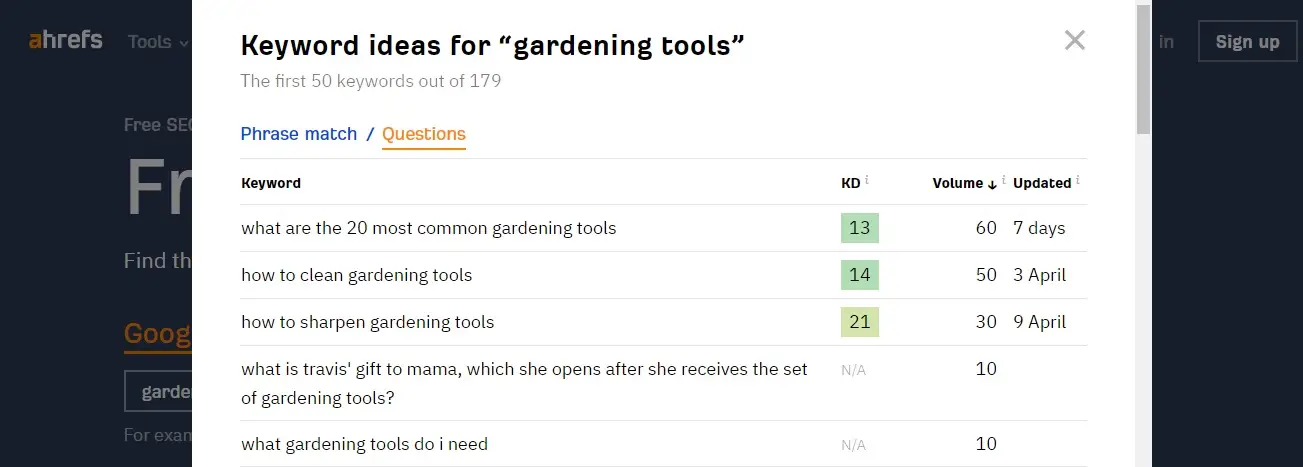This screenshot has width=1303, height=467.
Task: Click the Volume sort arrow icon
Action: 992,184
